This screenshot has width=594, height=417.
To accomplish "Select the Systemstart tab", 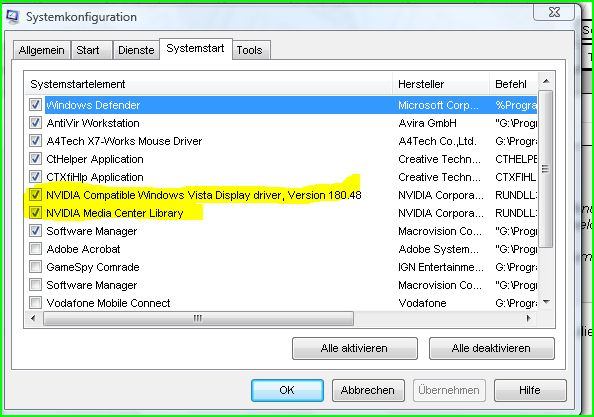I will (195, 48).
